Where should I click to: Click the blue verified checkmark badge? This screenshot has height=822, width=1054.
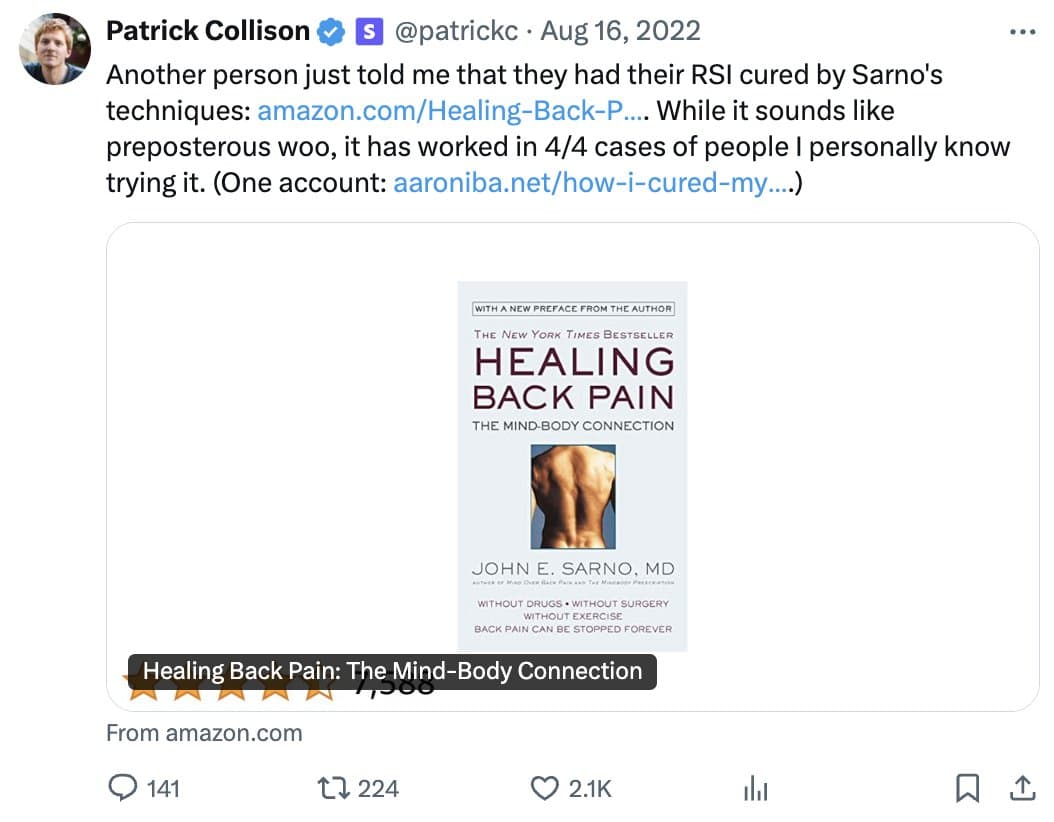pyautogui.click(x=330, y=32)
